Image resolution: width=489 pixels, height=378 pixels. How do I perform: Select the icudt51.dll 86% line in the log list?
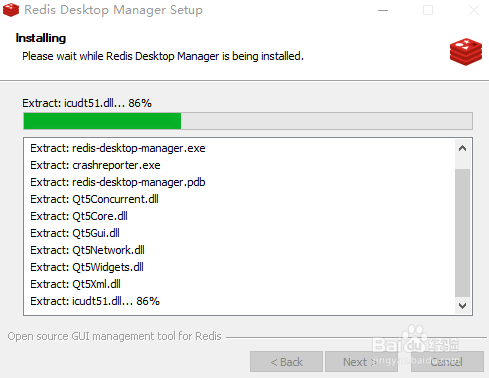(x=95, y=301)
